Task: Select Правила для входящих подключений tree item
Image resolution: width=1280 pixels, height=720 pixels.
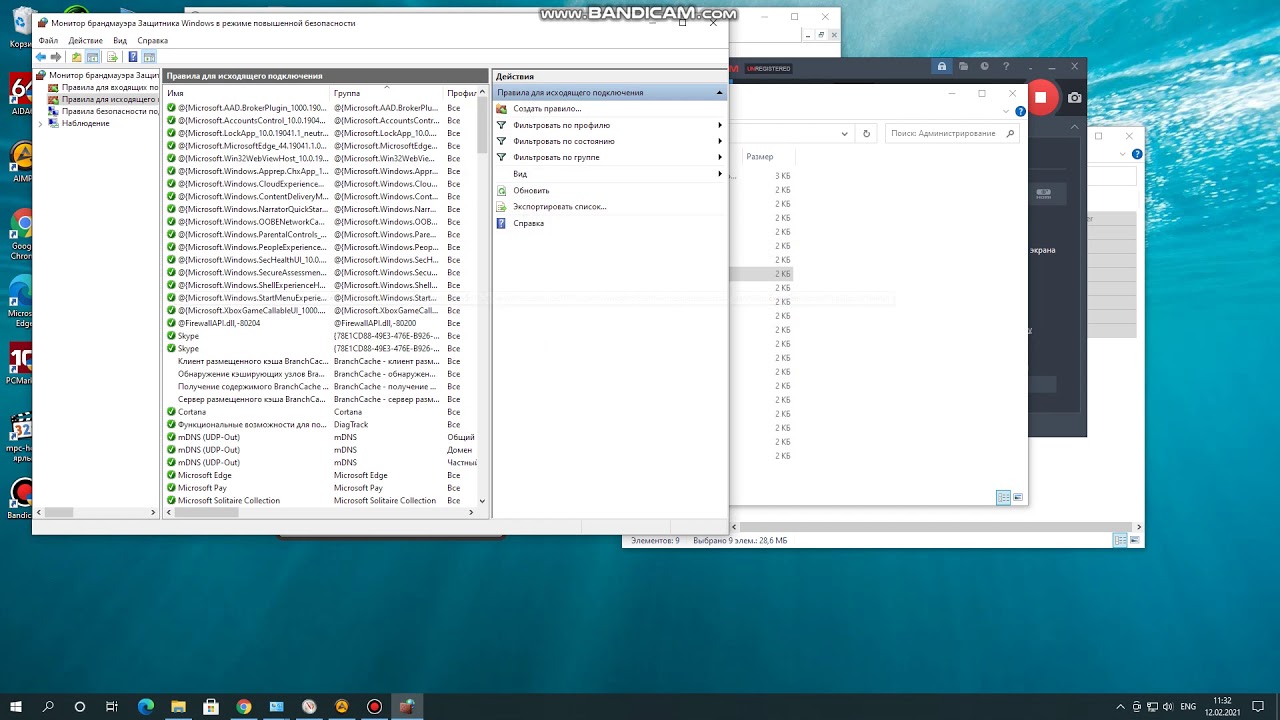Action: pos(104,87)
